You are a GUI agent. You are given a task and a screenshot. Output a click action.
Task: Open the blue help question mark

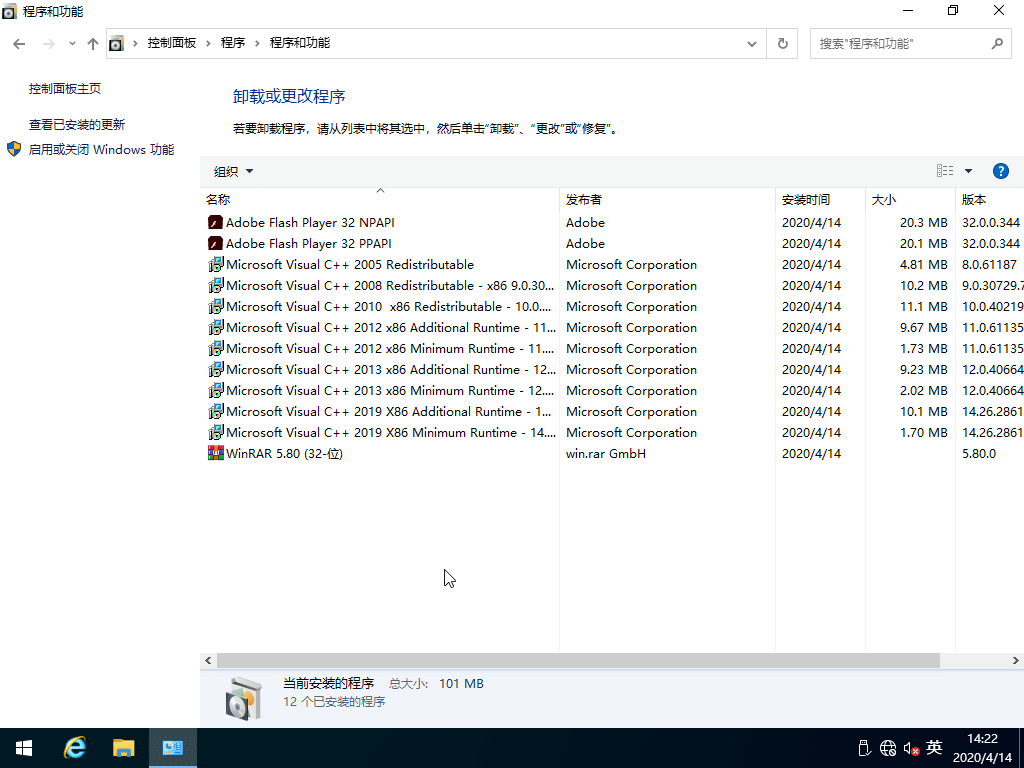(x=1000, y=171)
